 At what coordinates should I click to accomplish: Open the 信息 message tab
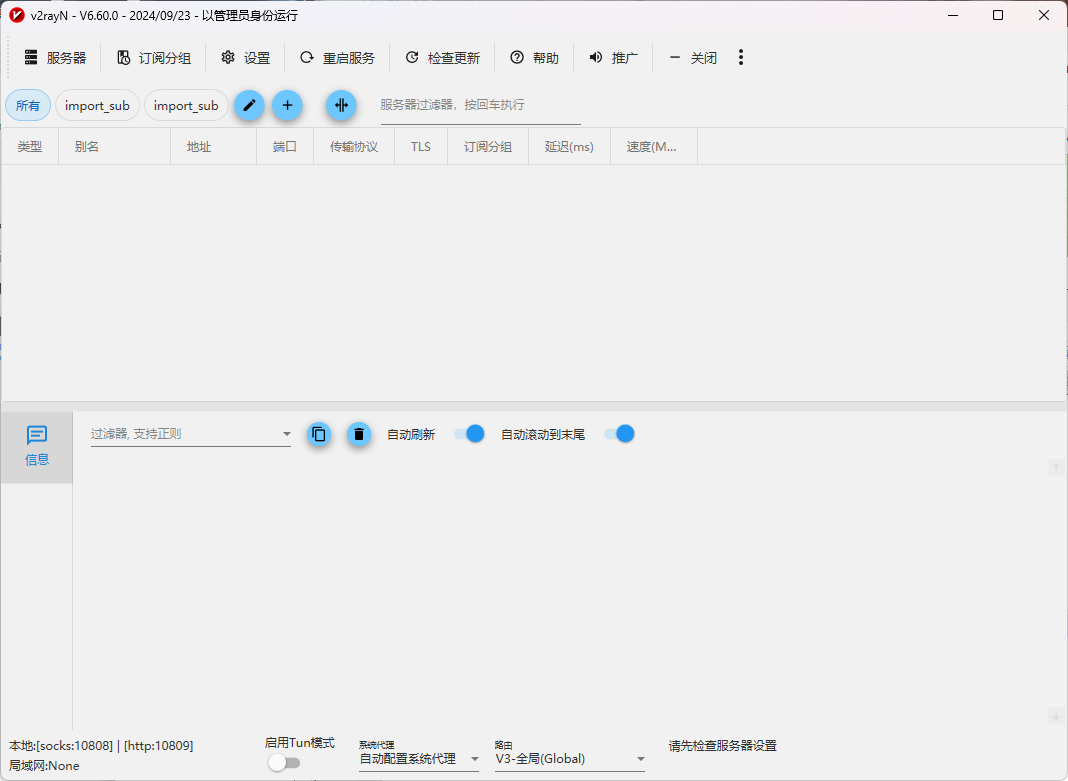37,447
